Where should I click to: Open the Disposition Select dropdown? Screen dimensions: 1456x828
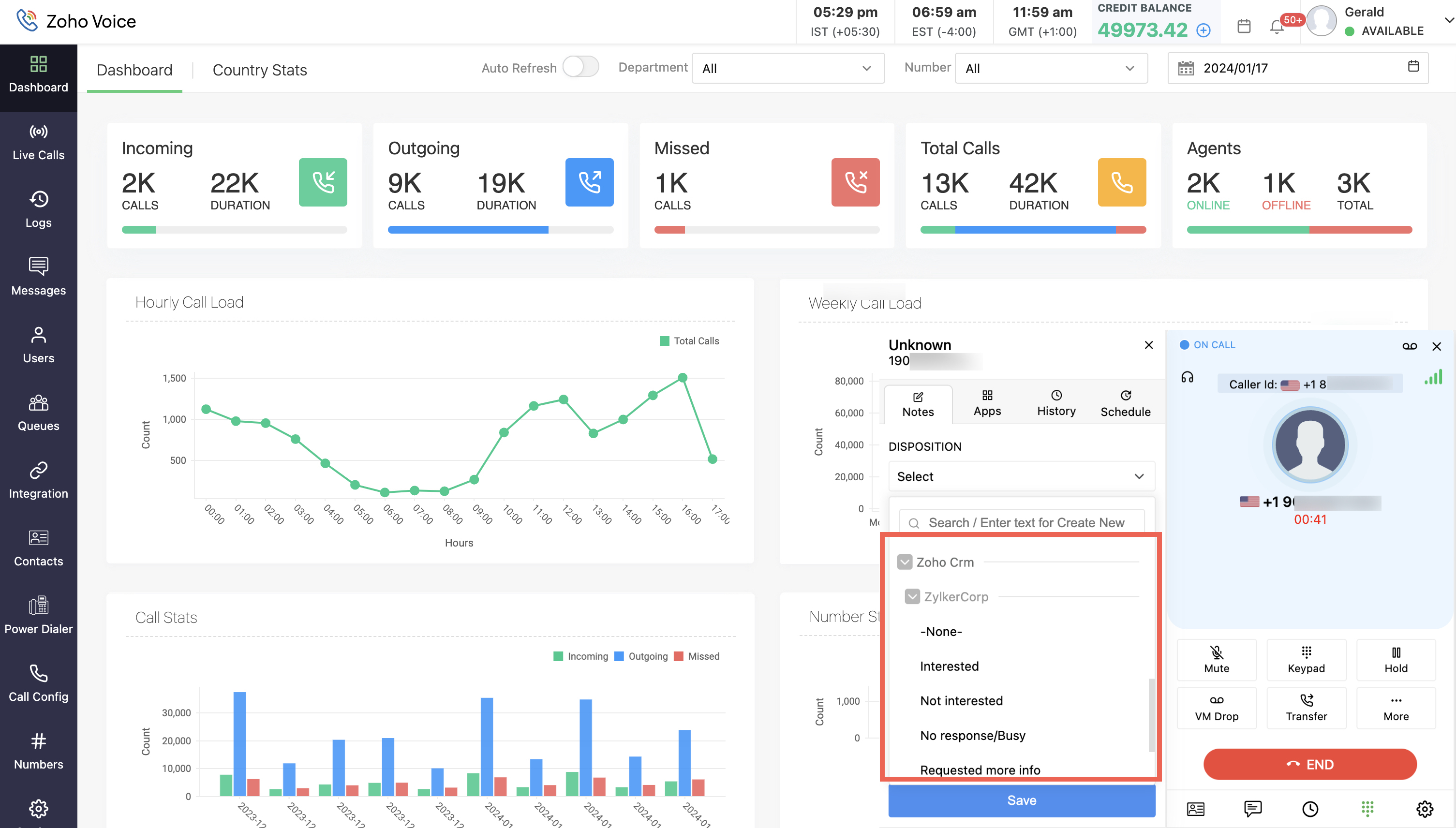[1021, 476]
